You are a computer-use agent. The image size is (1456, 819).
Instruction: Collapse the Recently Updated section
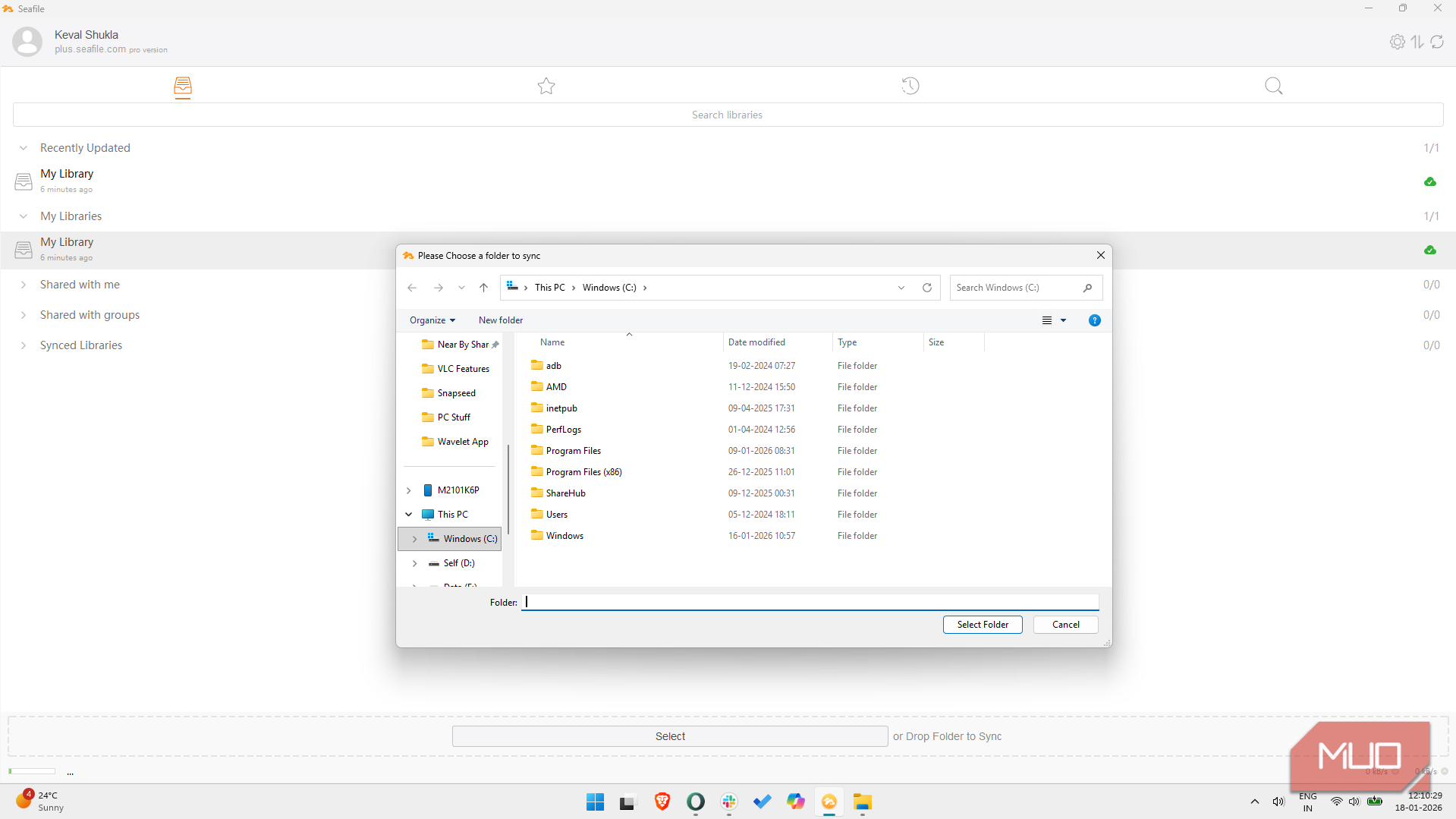[x=24, y=148]
